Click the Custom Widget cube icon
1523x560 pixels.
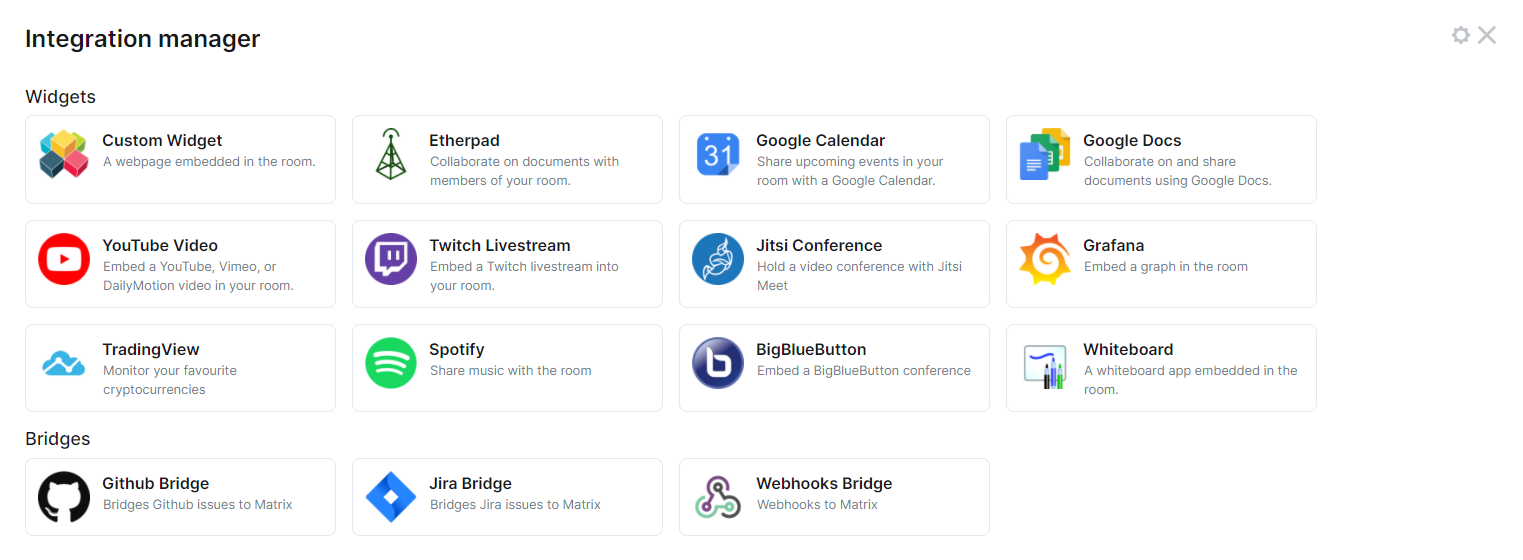64,155
